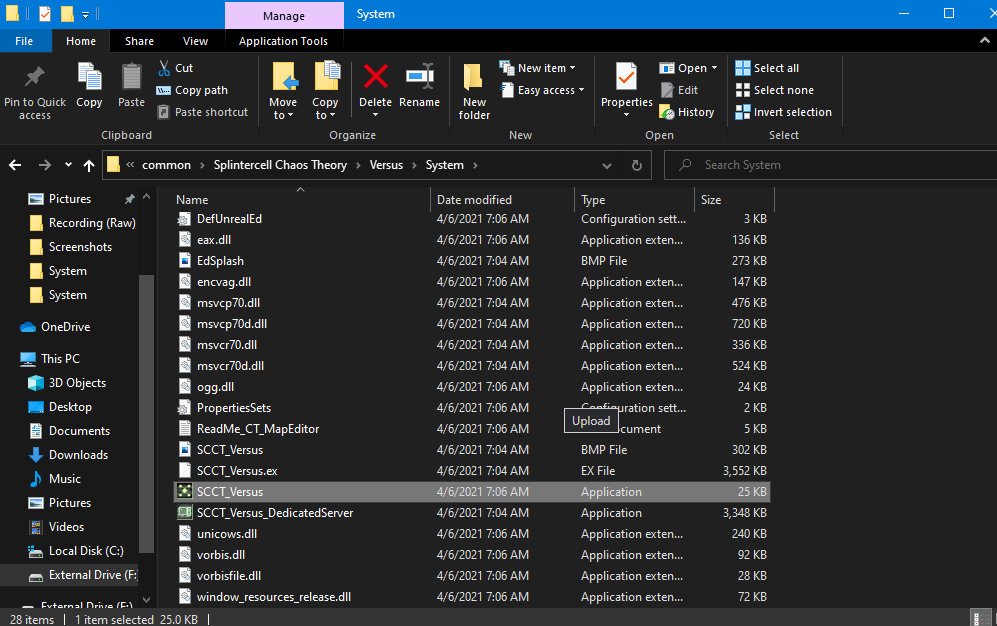Open the Move to folder menu

coord(283,108)
